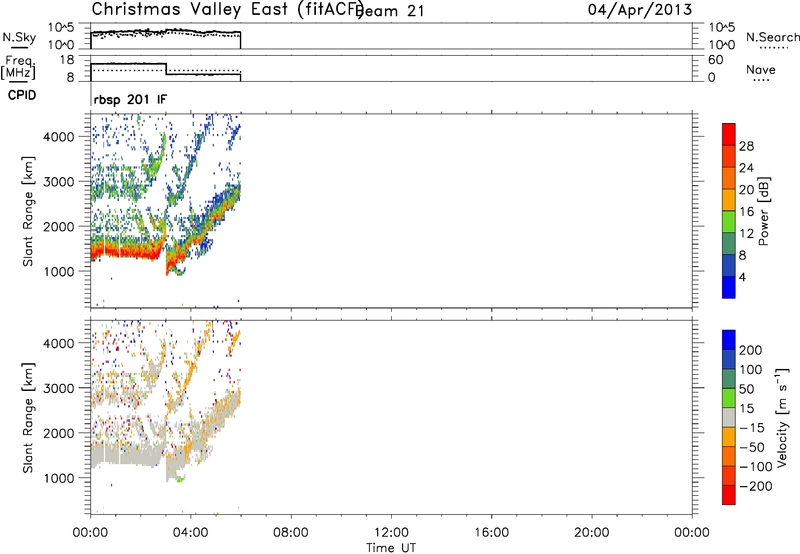The image size is (800, 554).
Task: Click the date '04/Apr/2013'
Action: pyautogui.click(x=640, y=10)
